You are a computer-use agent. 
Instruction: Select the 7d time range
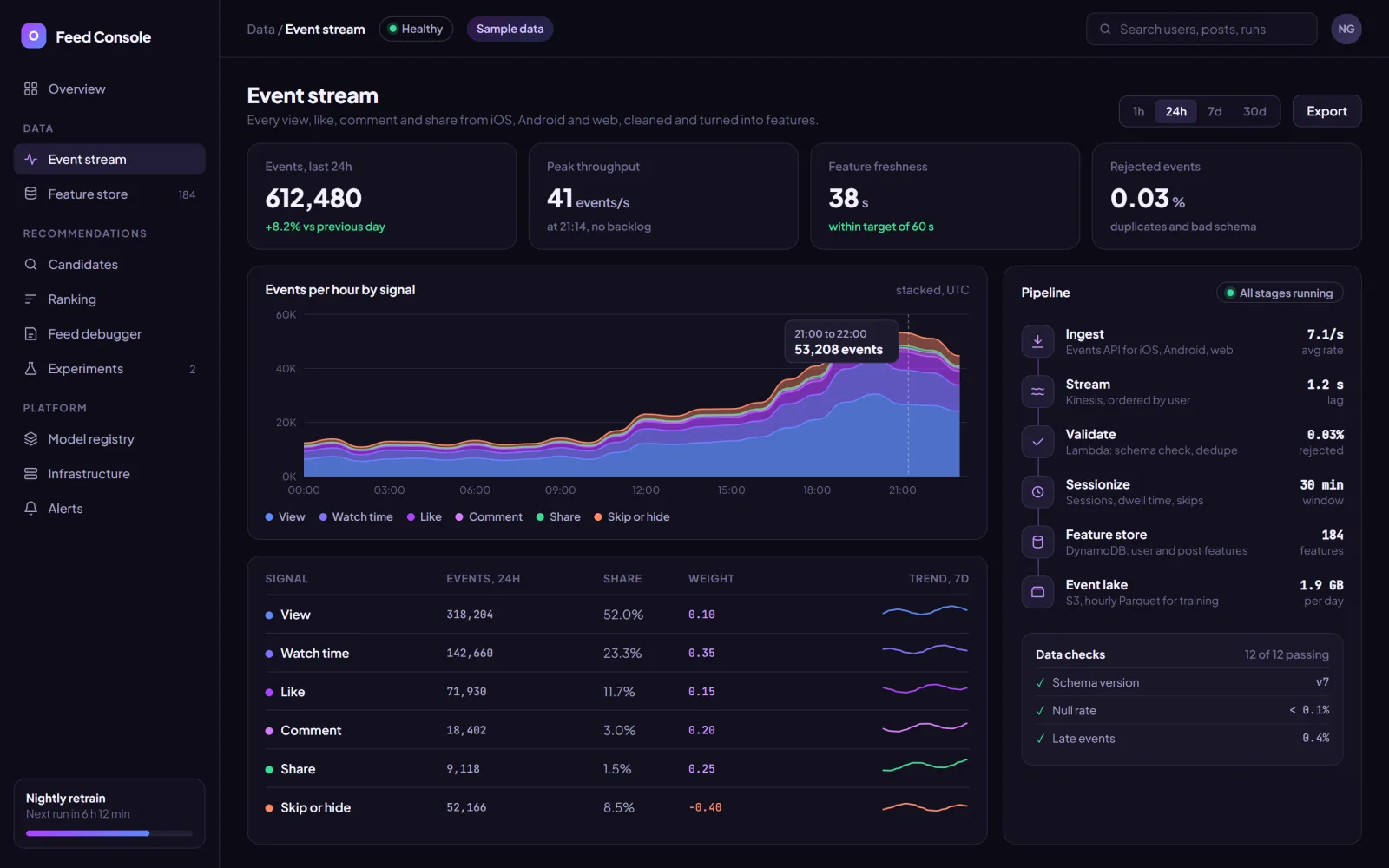(x=1215, y=112)
